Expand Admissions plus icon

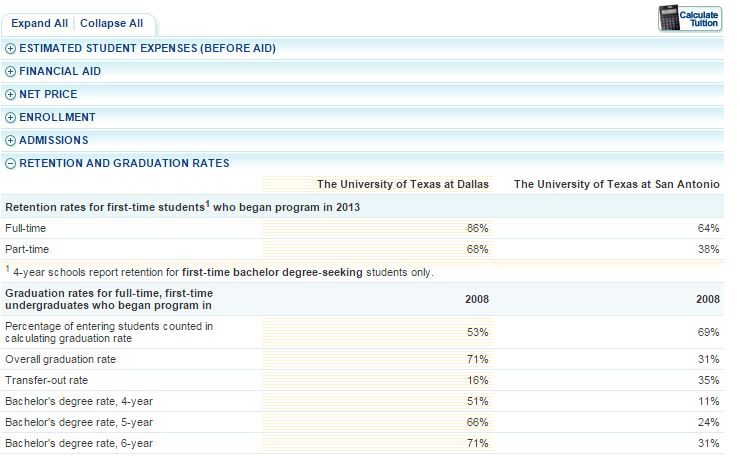point(10,141)
